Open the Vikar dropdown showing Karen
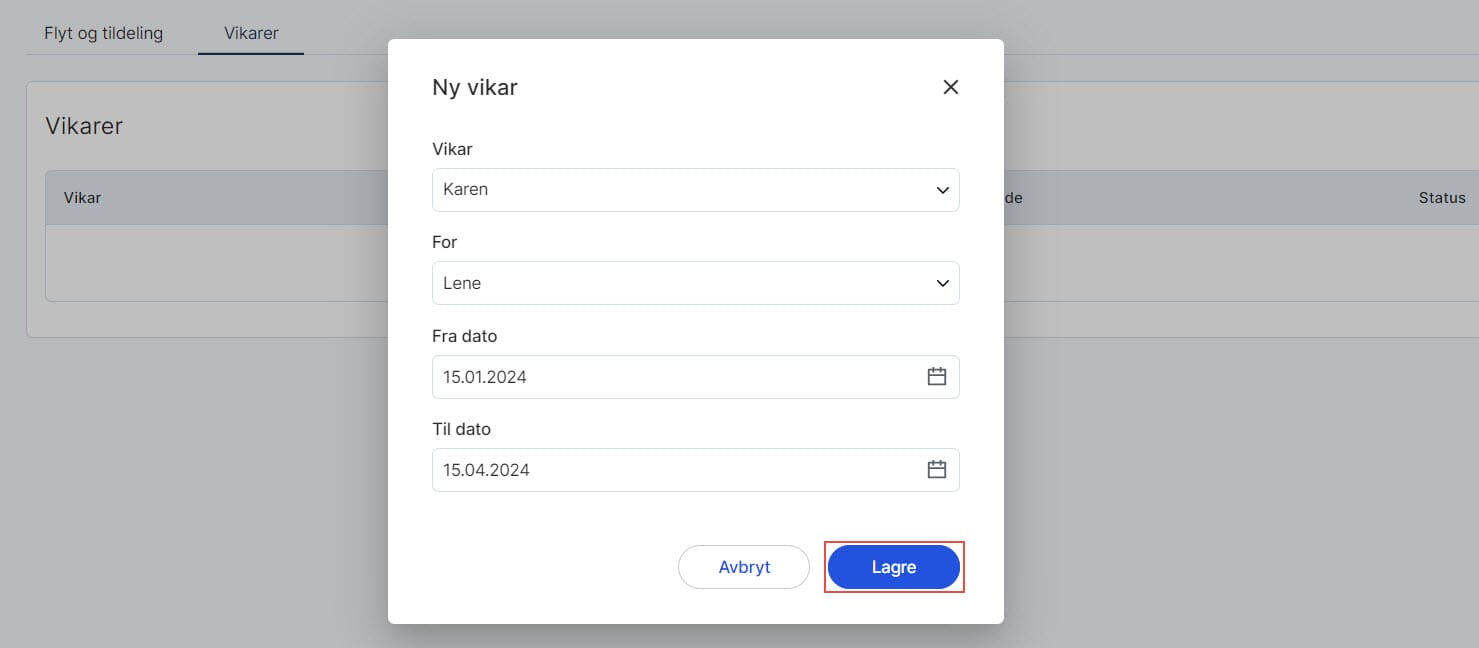 680,190
